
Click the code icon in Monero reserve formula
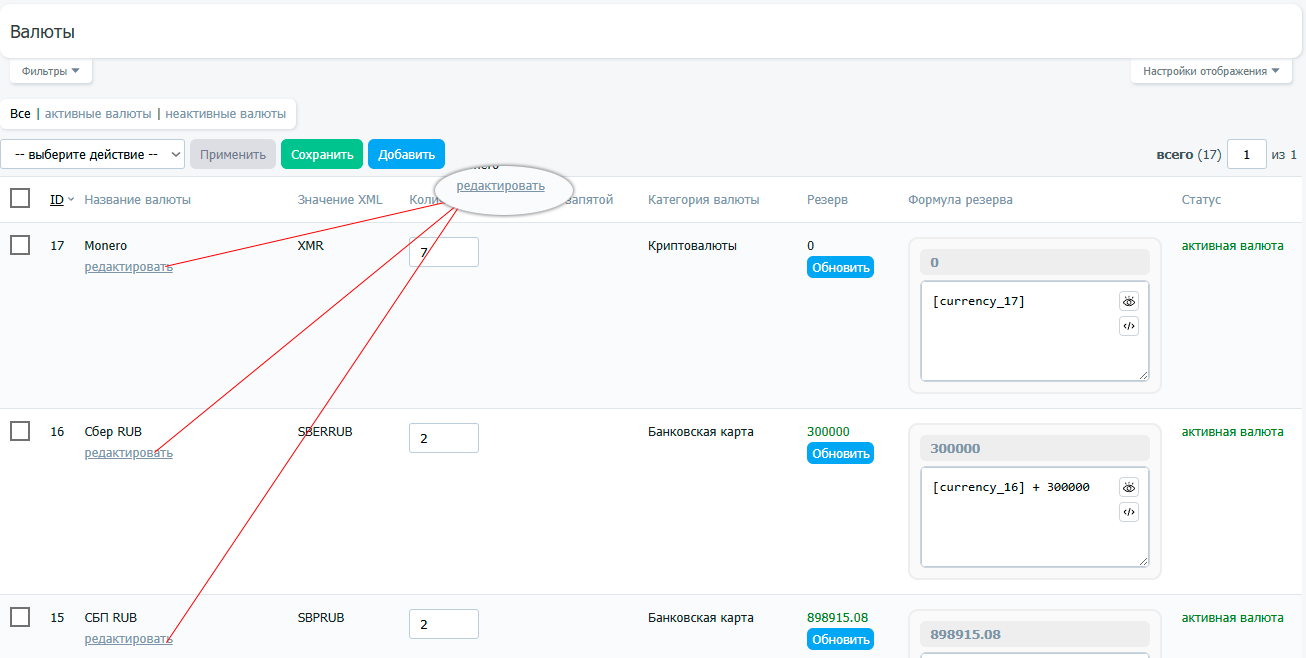point(1129,326)
